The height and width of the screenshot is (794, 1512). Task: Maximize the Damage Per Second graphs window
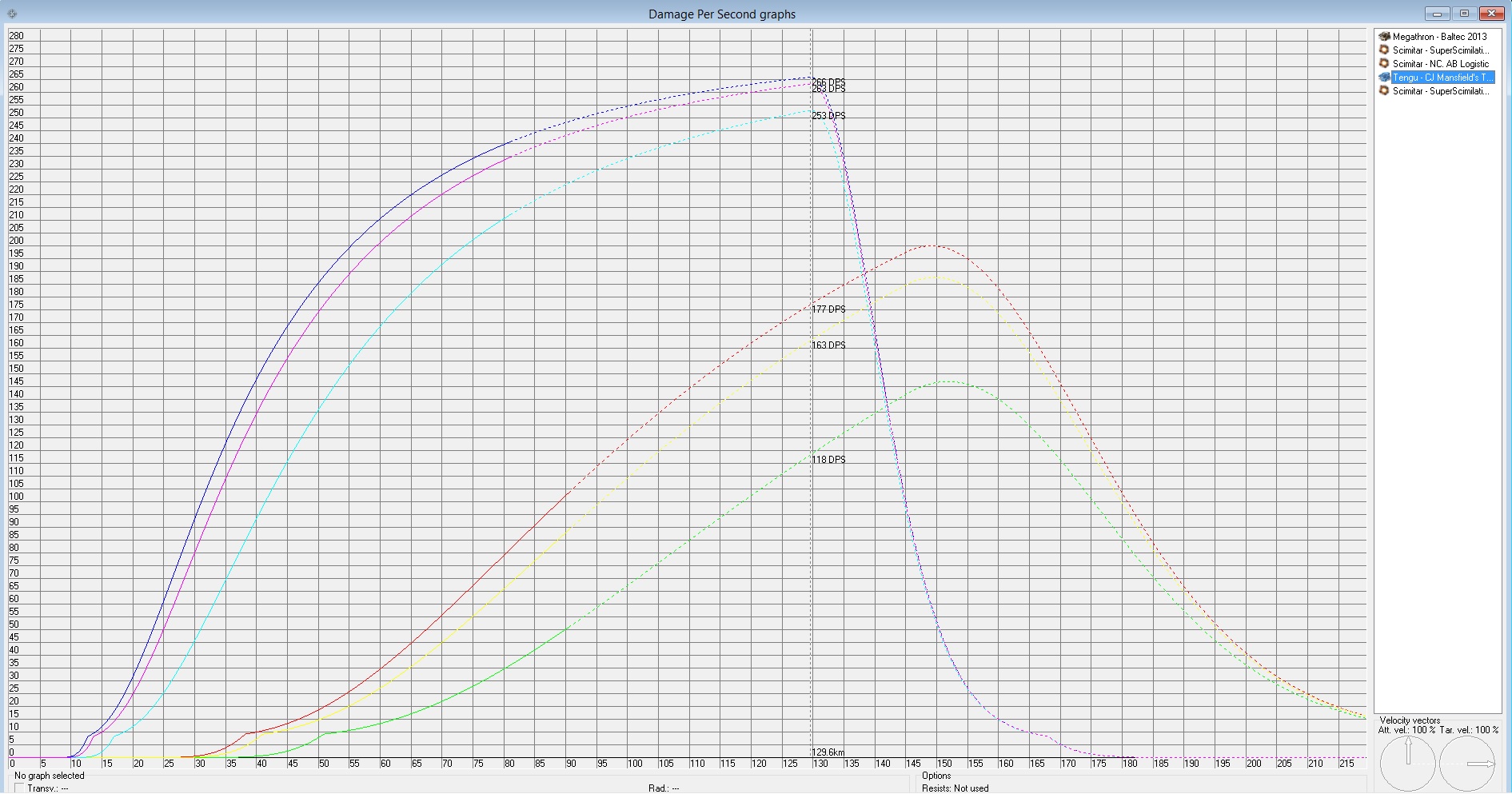pyautogui.click(x=1464, y=14)
